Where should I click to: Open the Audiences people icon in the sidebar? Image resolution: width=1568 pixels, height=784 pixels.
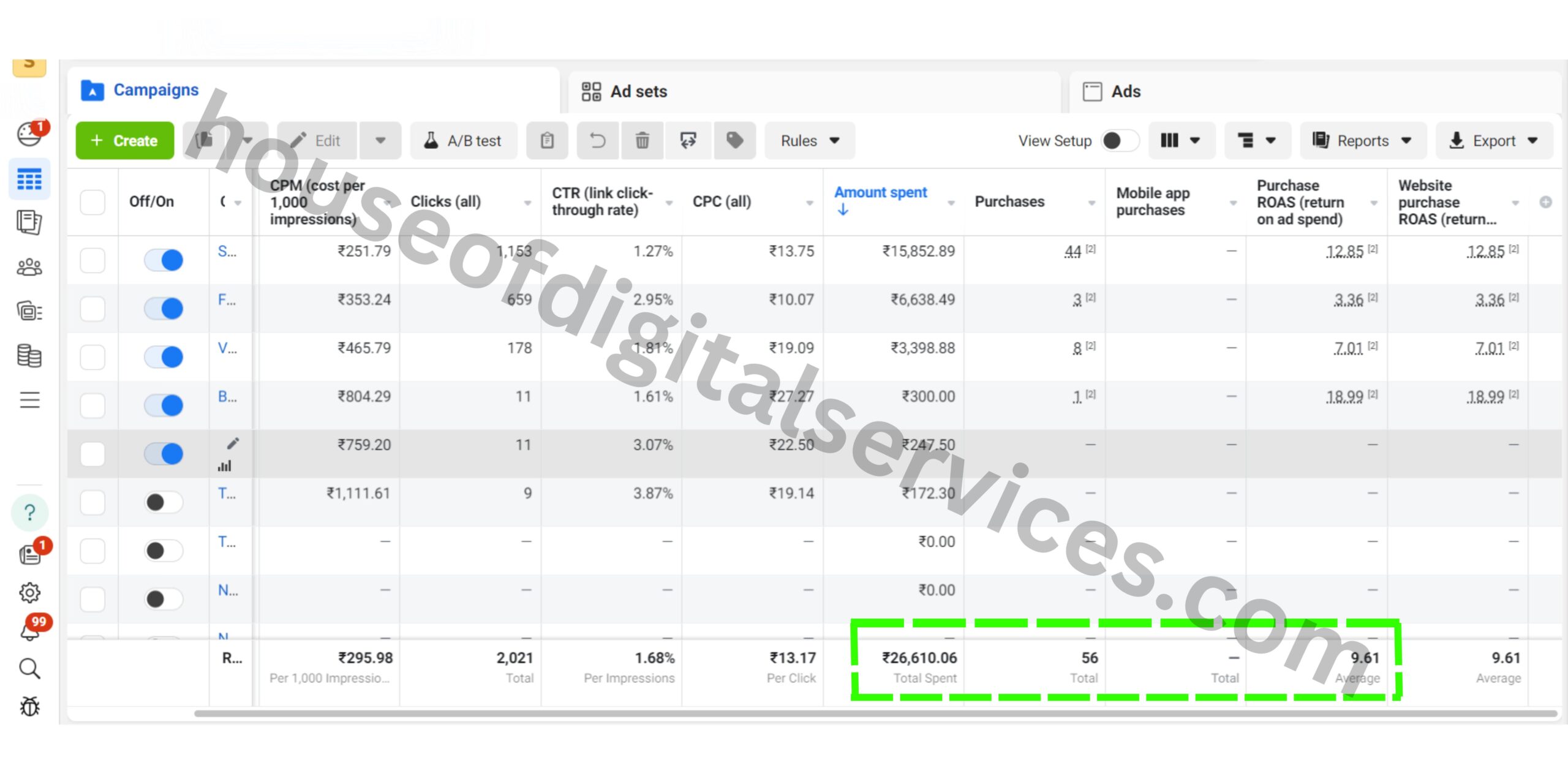click(29, 267)
